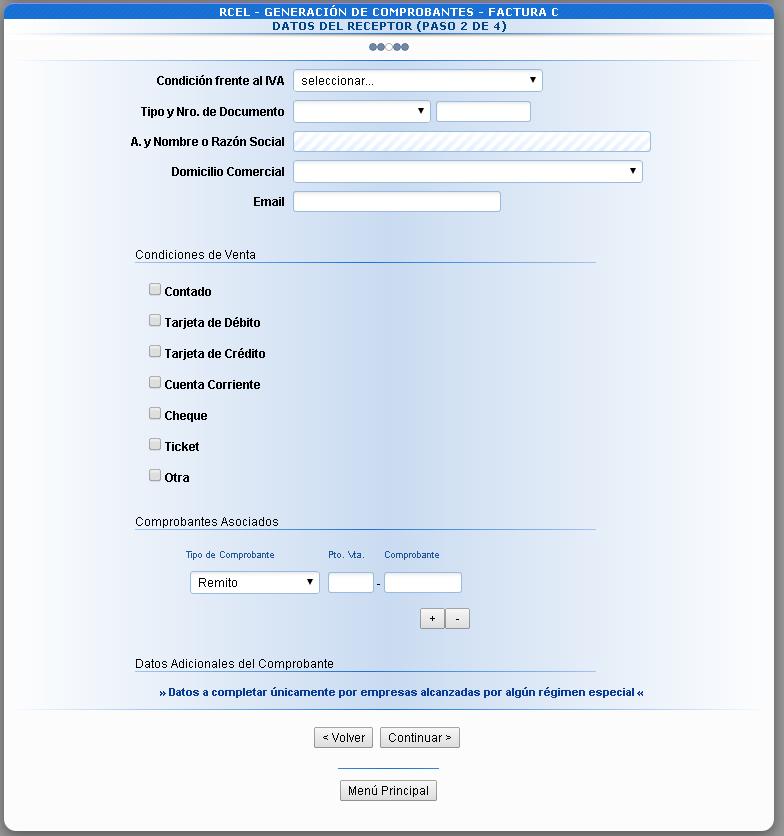784x836 pixels.
Task: Click the Email input field
Action: (x=396, y=202)
